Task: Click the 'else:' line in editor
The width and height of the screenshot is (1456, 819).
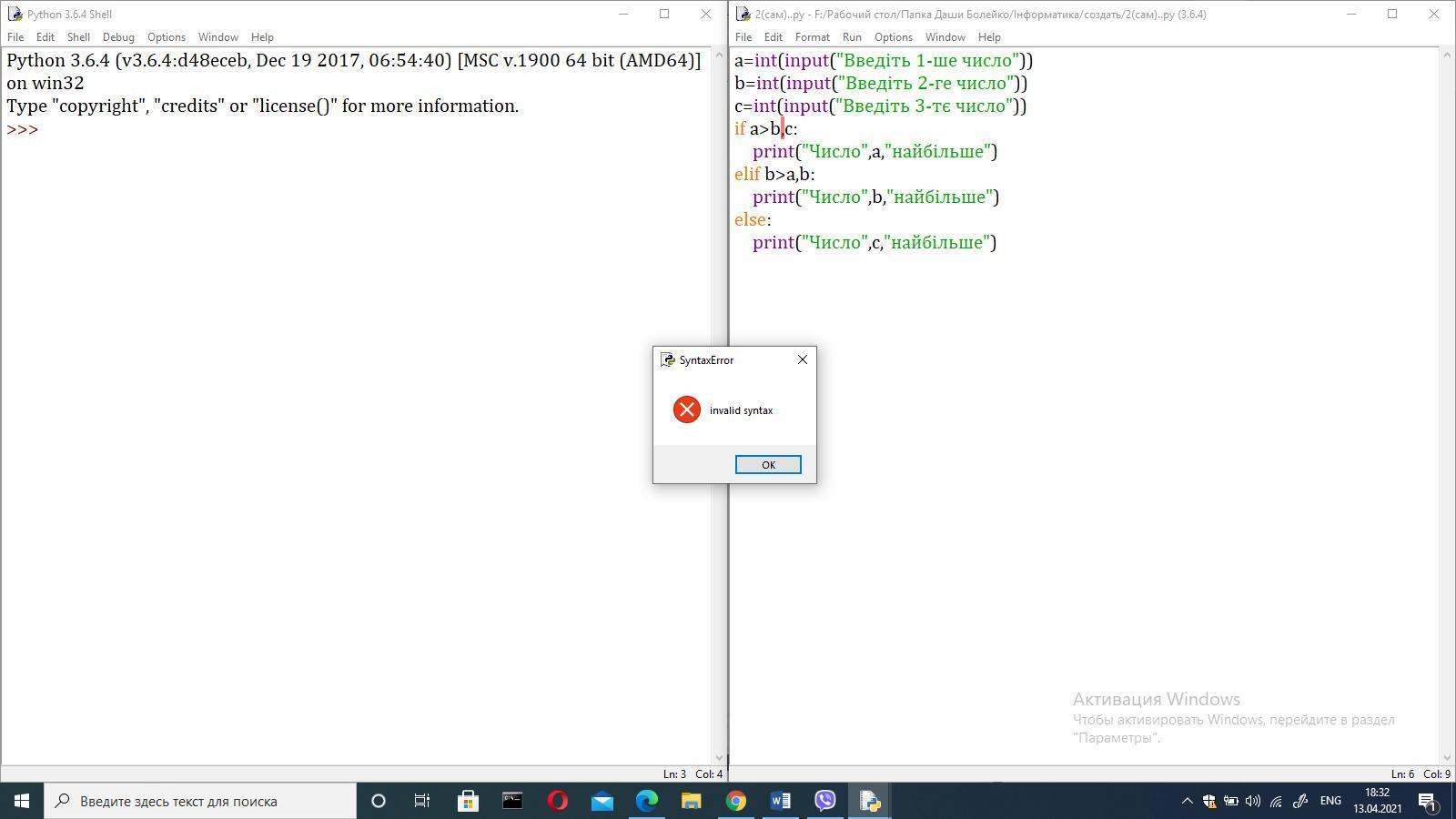Action: [753, 220]
